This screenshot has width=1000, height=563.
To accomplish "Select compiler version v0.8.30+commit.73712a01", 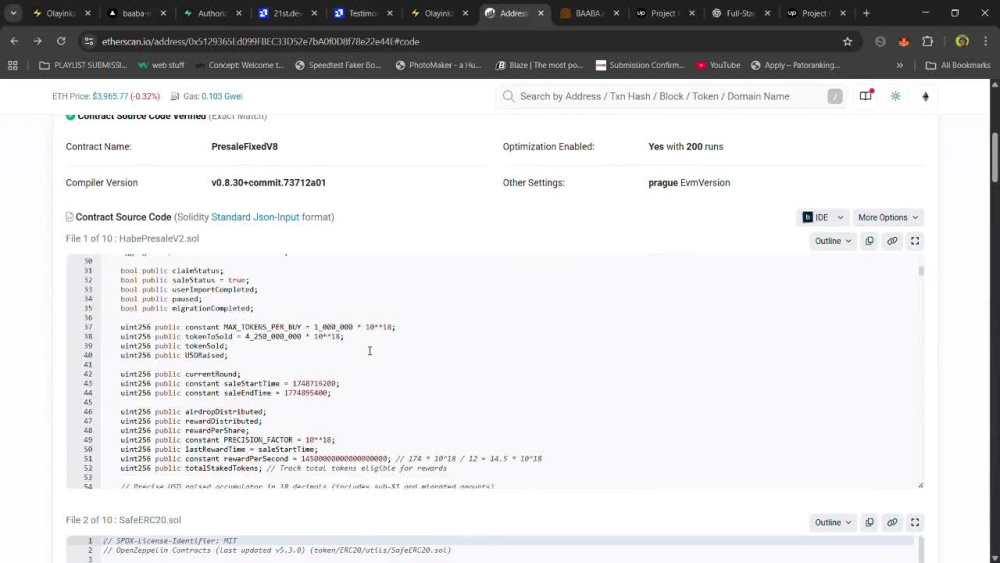I will point(268,182).
